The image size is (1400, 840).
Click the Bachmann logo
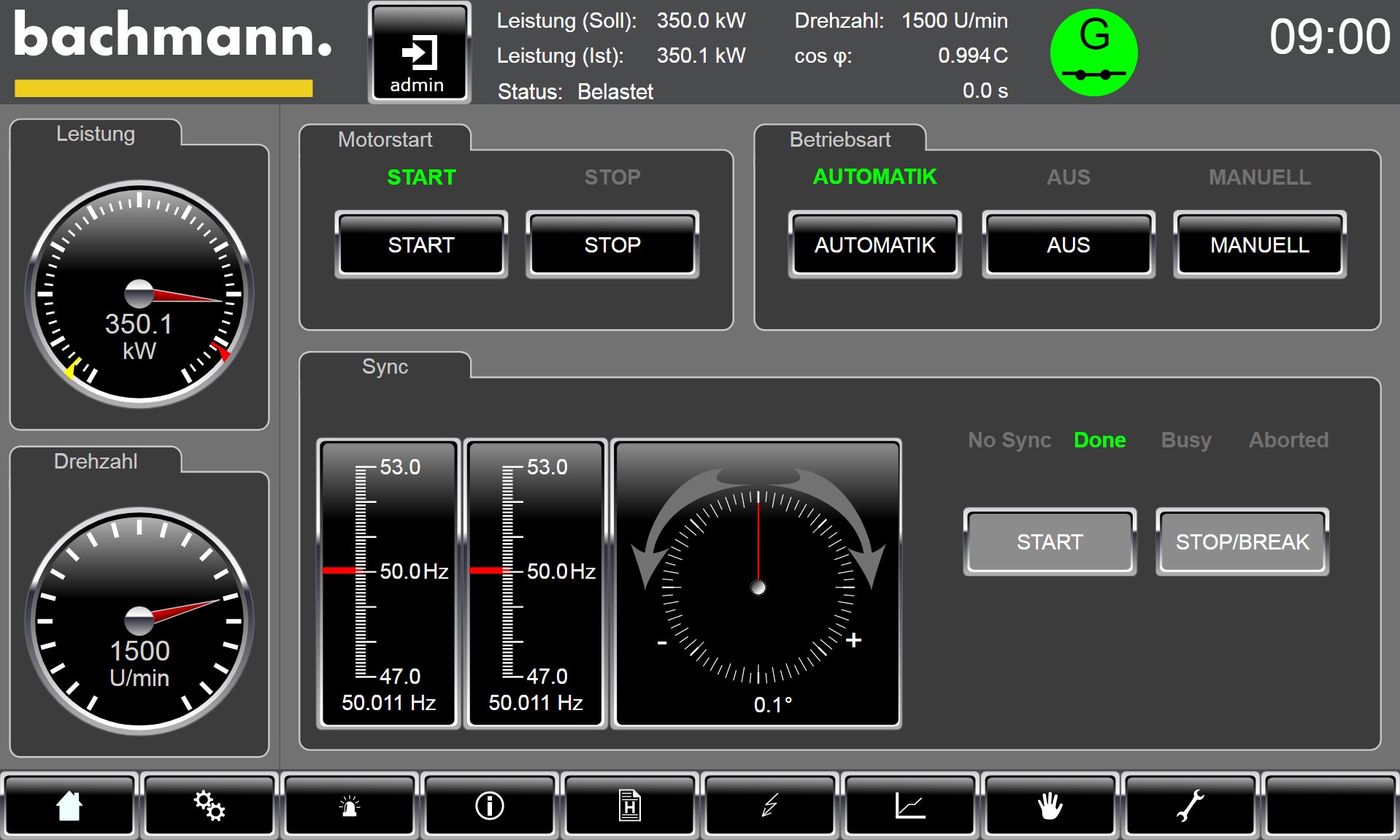172,53
